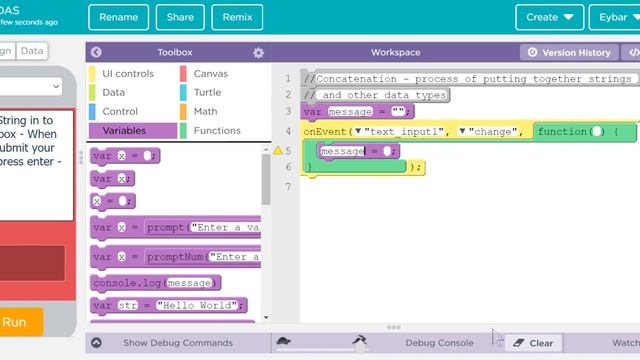Pick the var str = "Hello World" block
The width and height of the screenshot is (640, 360).
coord(168,305)
